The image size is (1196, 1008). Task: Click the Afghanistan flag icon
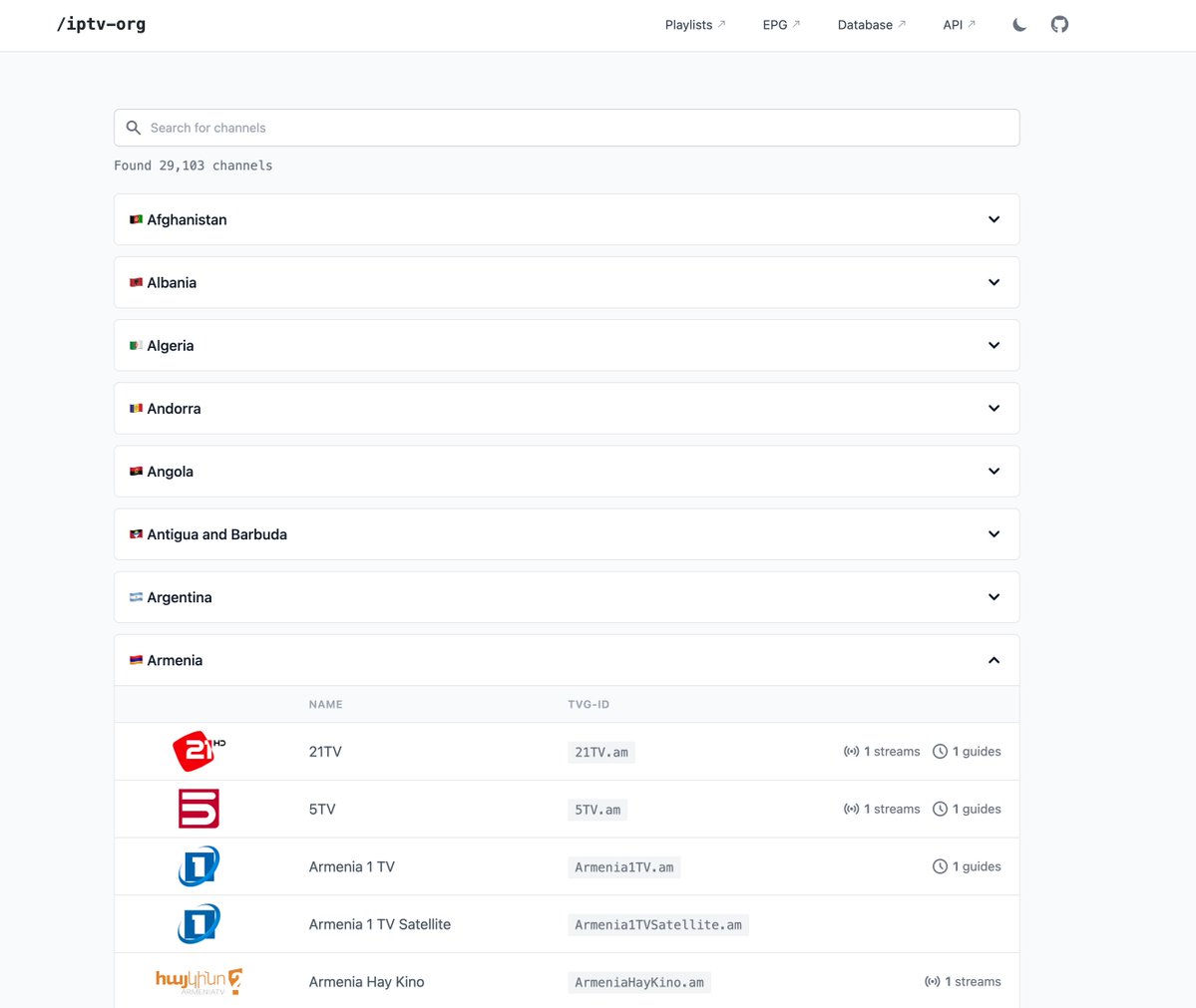point(136,219)
